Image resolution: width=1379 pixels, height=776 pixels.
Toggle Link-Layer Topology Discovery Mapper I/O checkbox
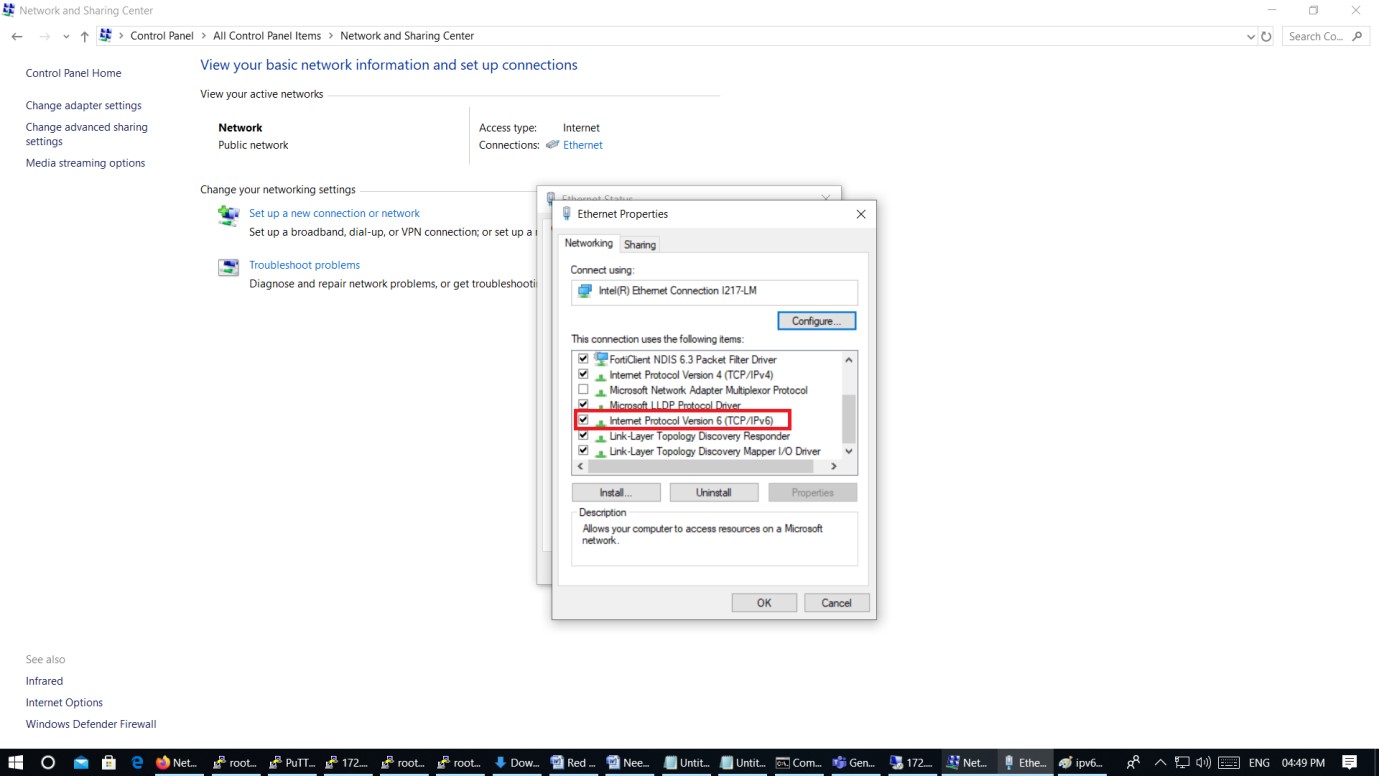pyautogui.click(x=583, y=451)
